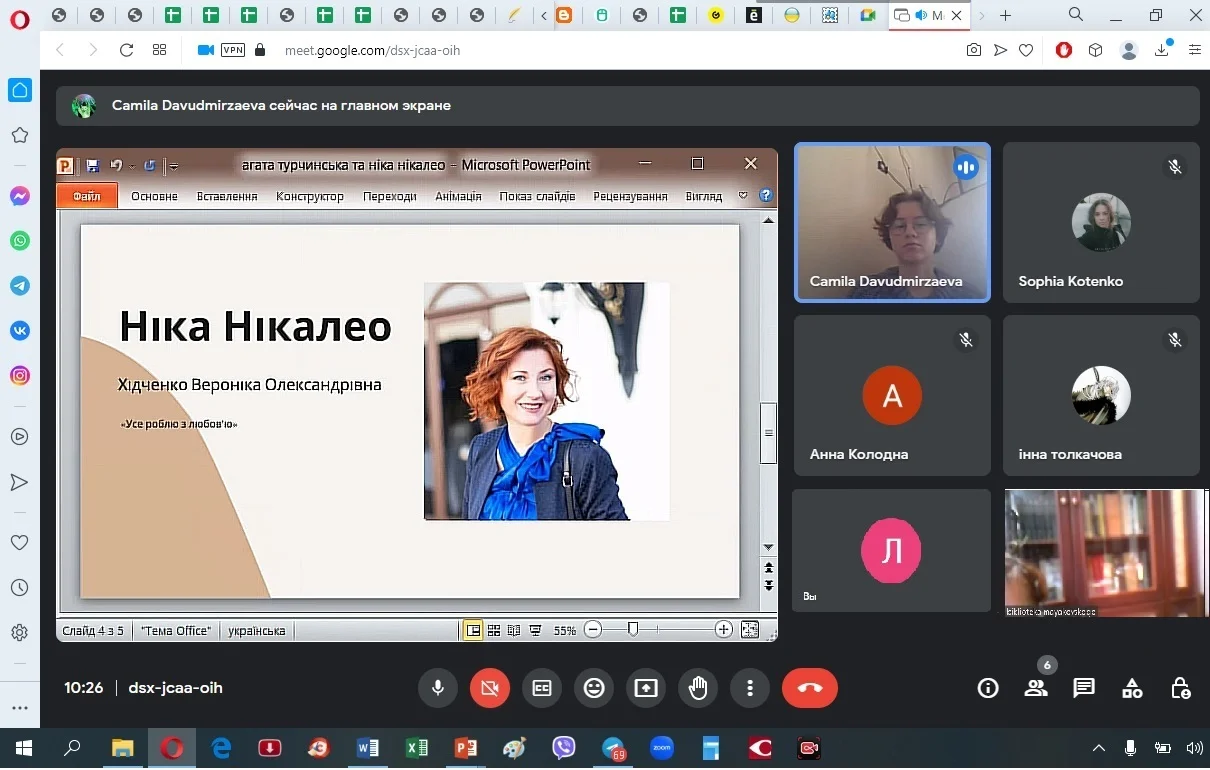Open the Рецензування ribbon tab

(x=630, y=197)
